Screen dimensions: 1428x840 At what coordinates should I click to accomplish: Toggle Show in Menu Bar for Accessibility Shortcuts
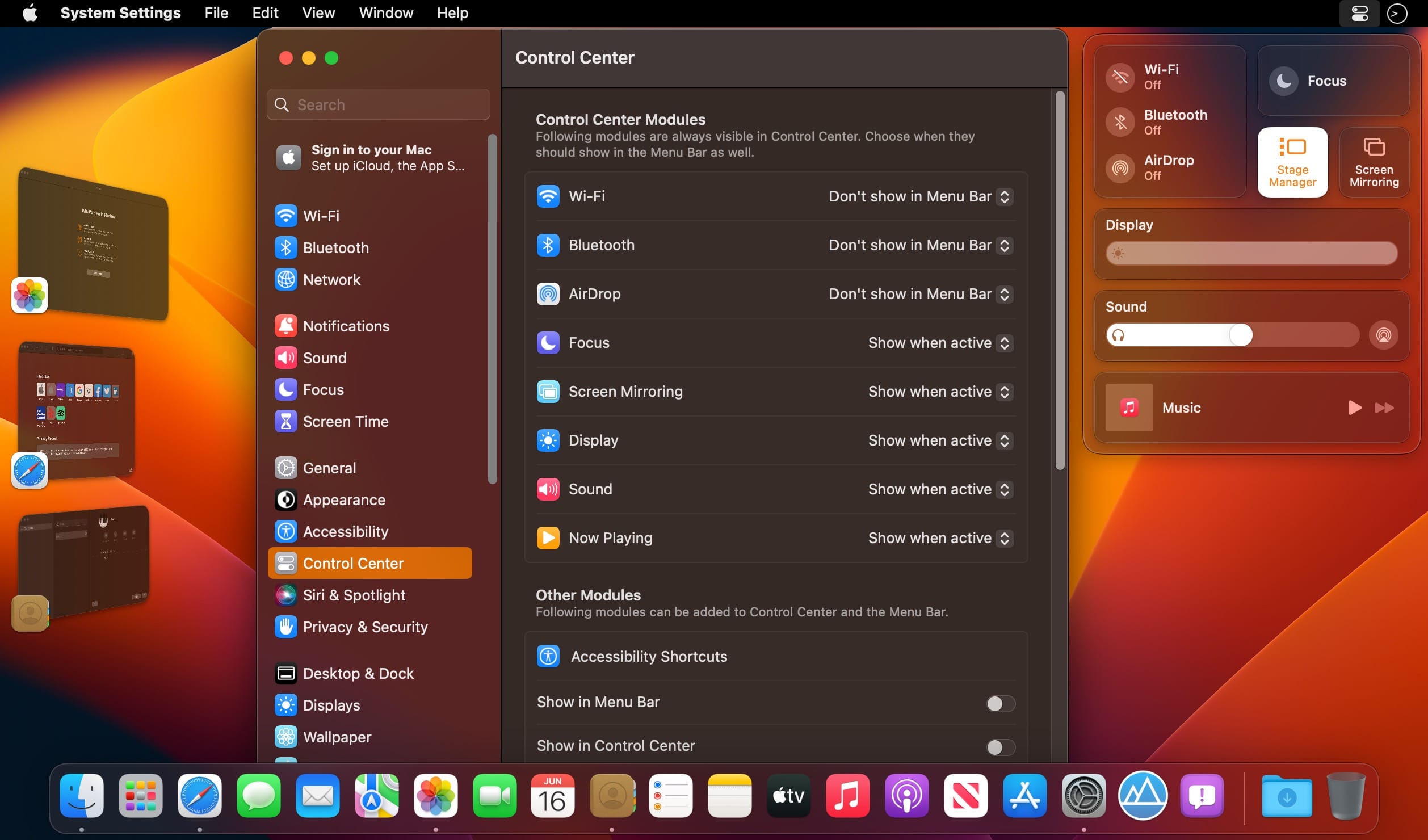click(997, 702)
